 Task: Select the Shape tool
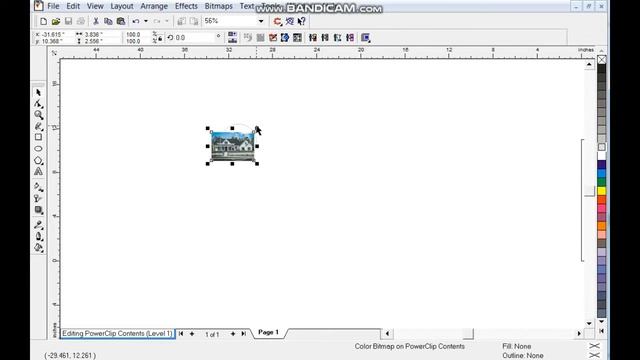click(x=38, y=104)
